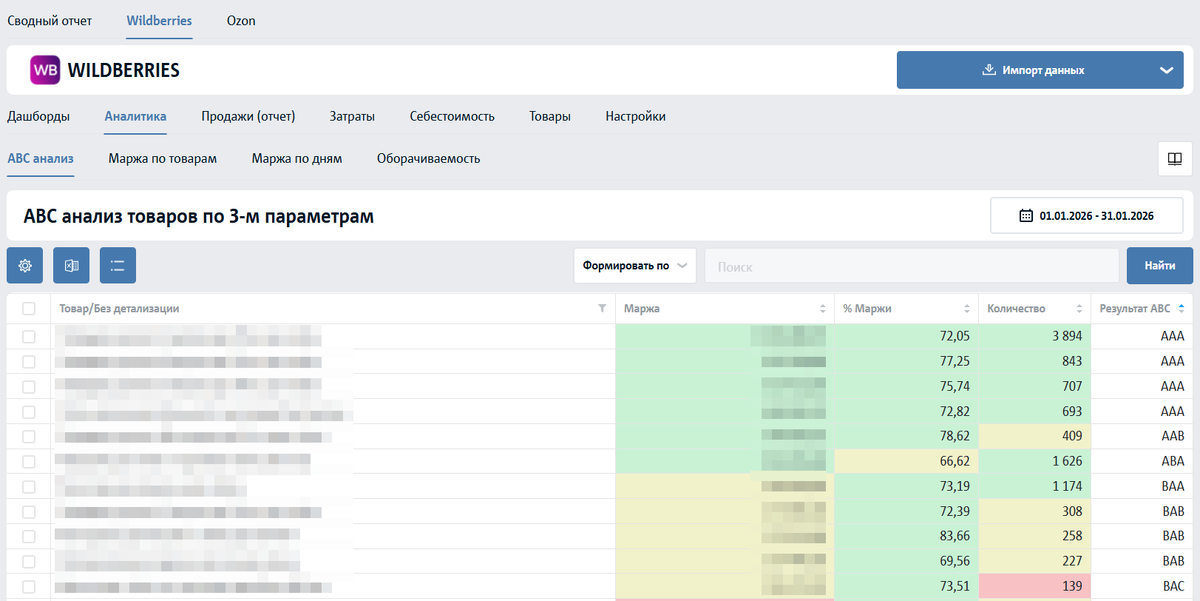The height and width of the screenshot is (601, 1200).
Task: Switch to Маржа по товарам subtab
Action: pyautogui.click(x=162, y=158)
